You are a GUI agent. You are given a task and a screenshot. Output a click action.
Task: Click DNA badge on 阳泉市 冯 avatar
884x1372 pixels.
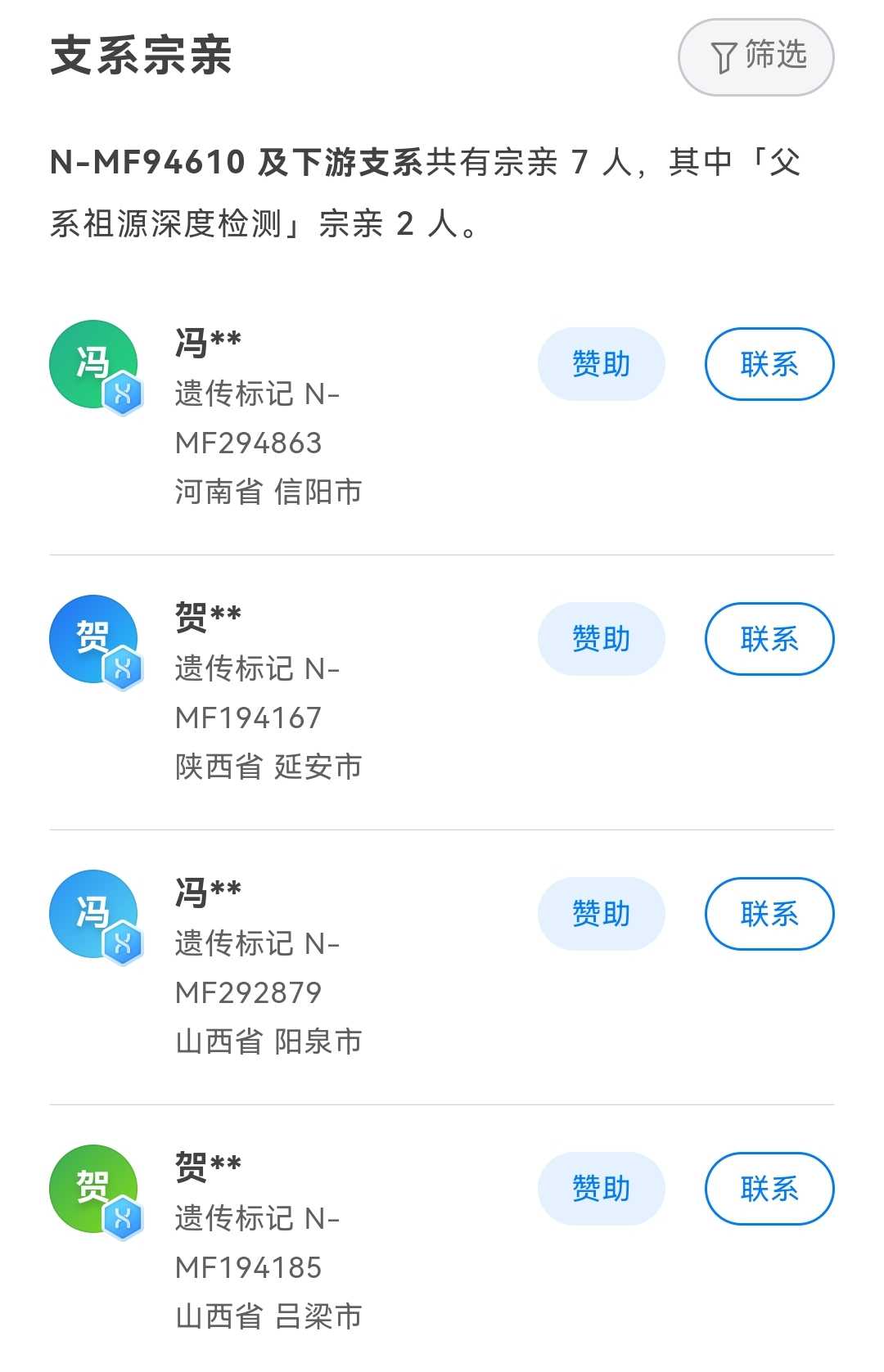click(123, 945)
